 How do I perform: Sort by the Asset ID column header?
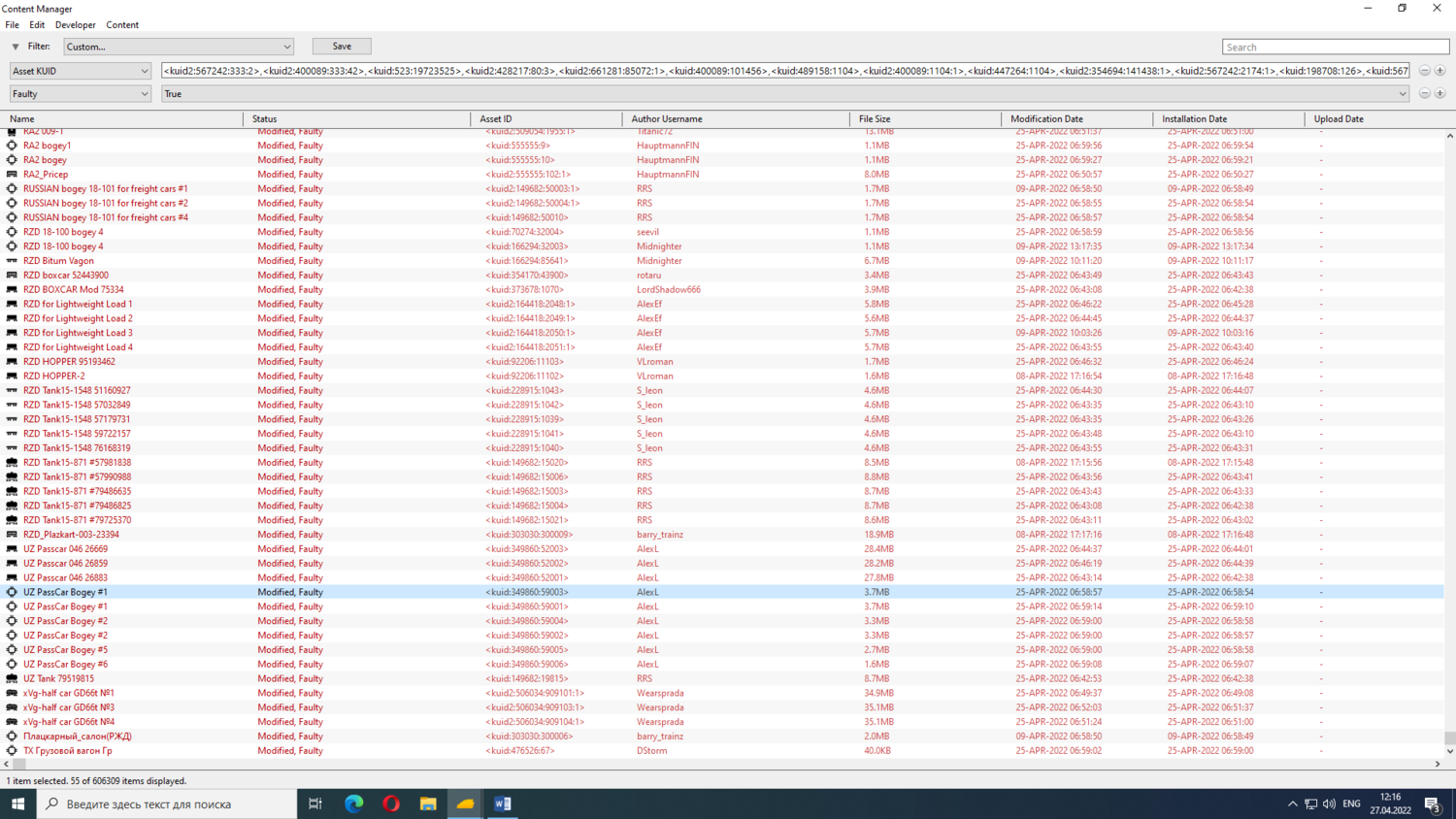(x=546, y=119)
